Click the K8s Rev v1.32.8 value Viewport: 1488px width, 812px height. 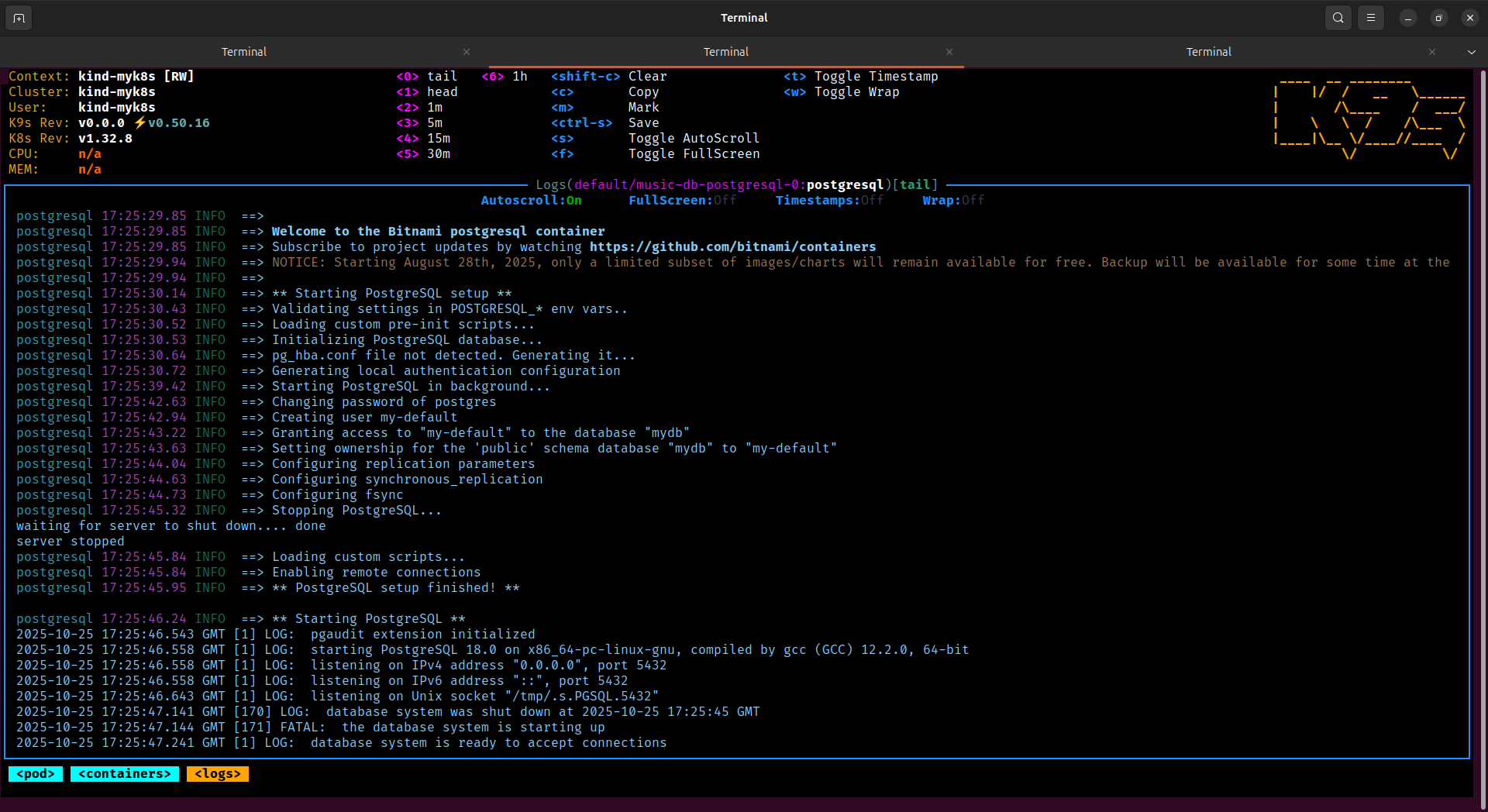(x=105, y=139)
